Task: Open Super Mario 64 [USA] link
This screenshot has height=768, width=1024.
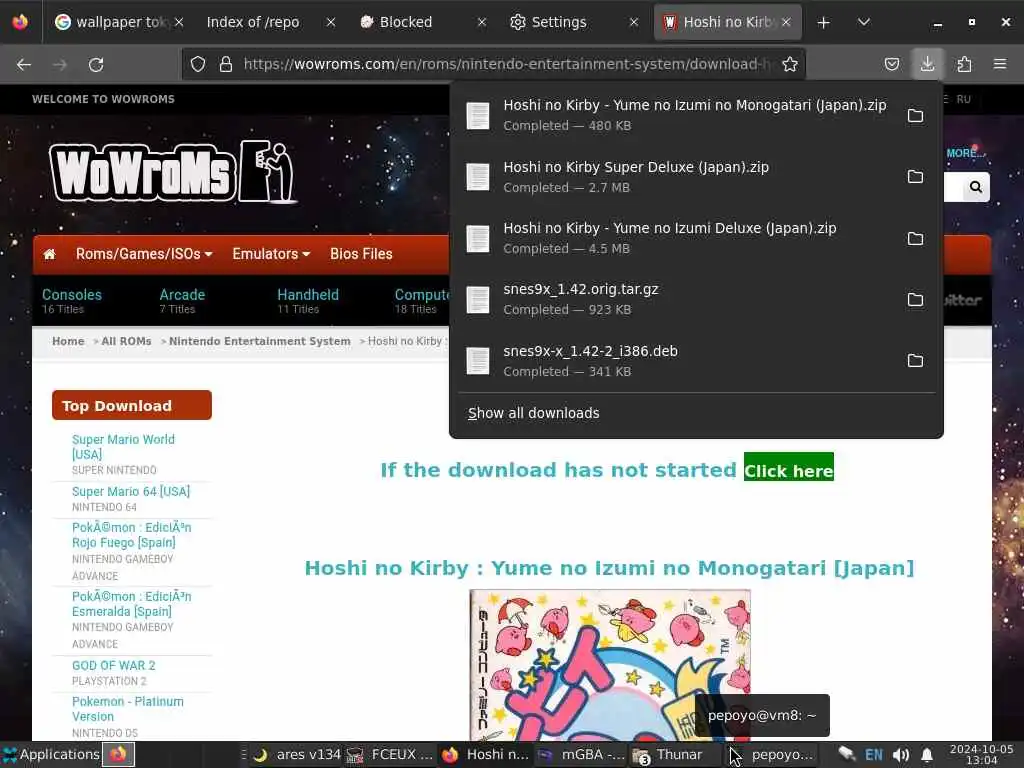Action: coord(131,491)
